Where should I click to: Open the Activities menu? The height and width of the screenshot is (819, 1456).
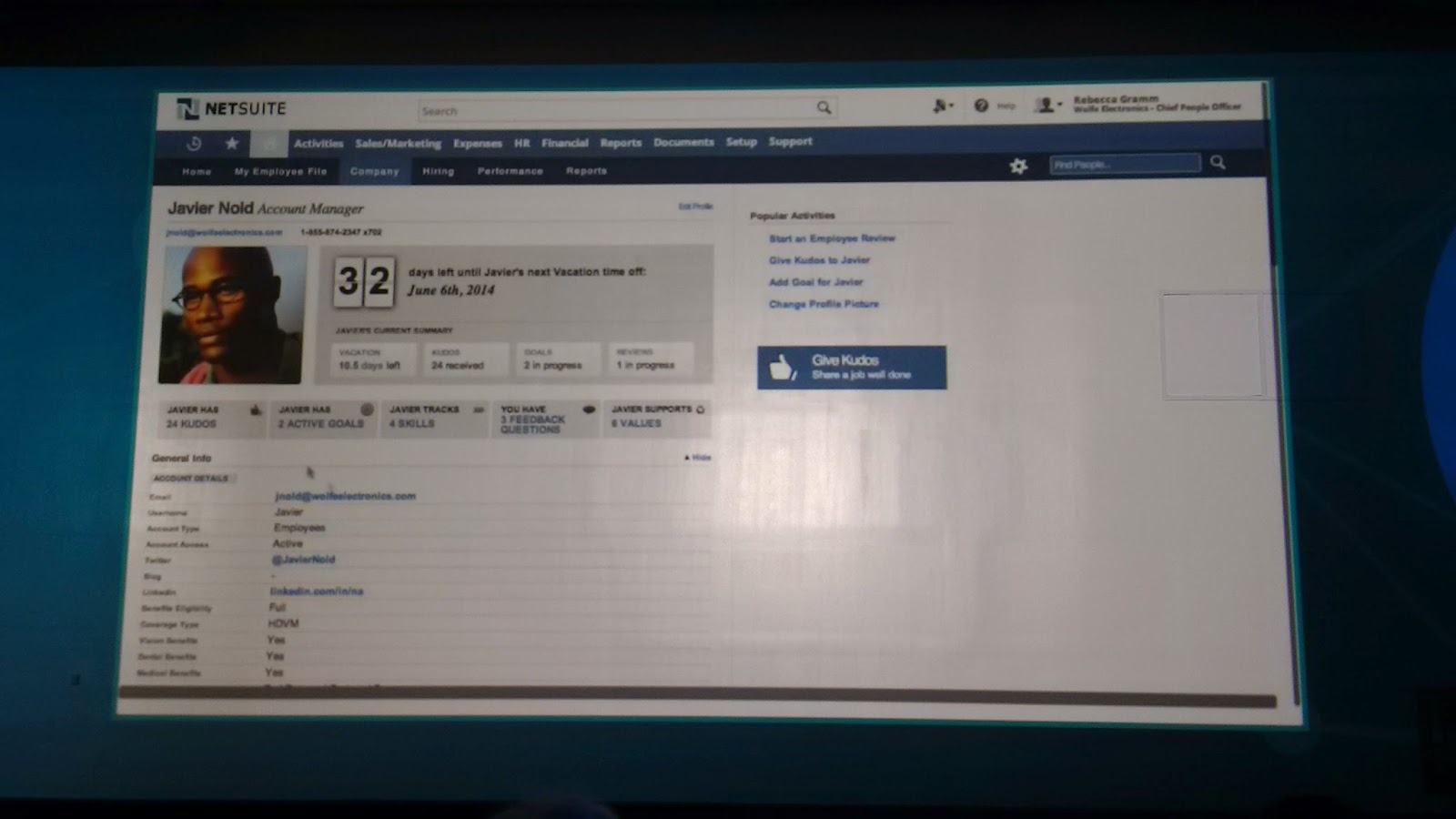pyautogui.click(x=318, y=144)
